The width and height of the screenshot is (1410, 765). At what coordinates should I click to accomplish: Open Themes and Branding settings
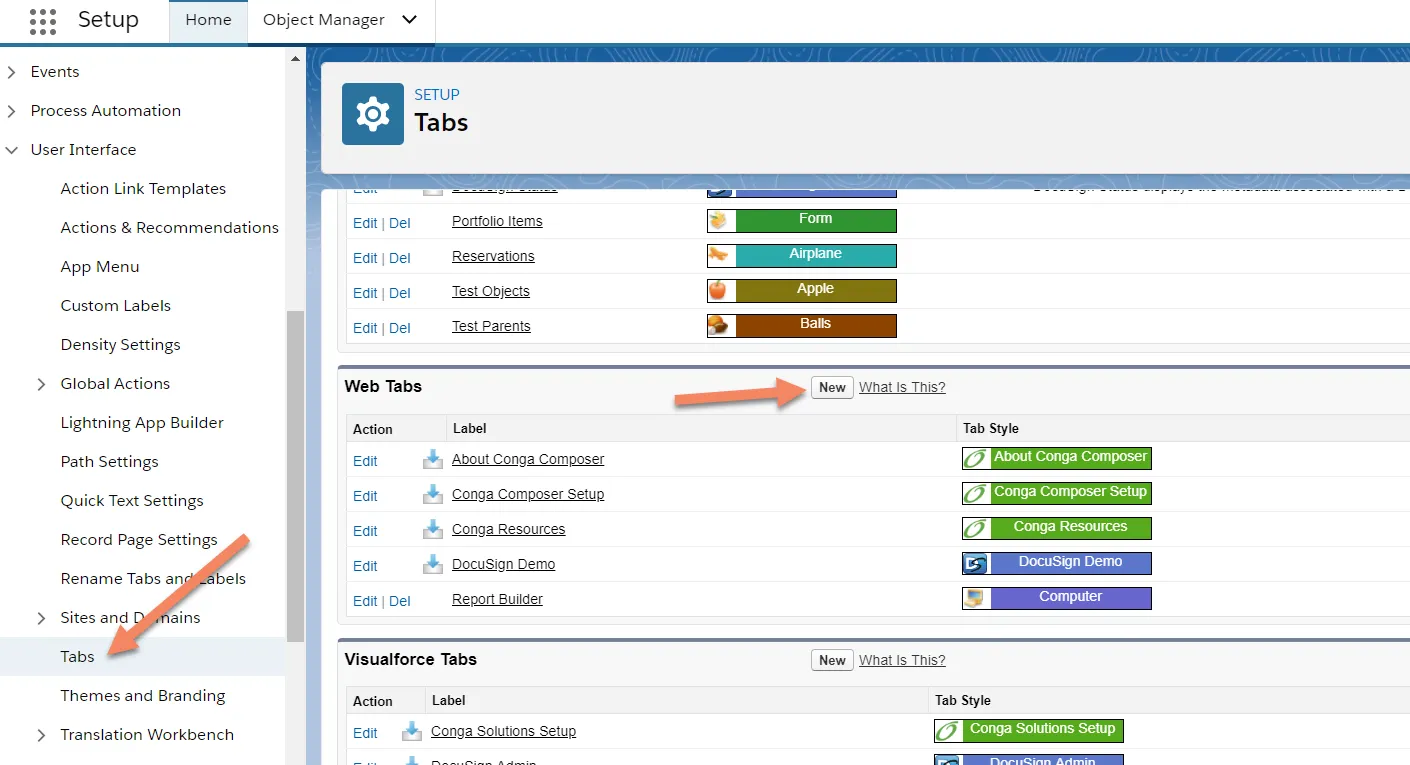(x=143, y=696)
